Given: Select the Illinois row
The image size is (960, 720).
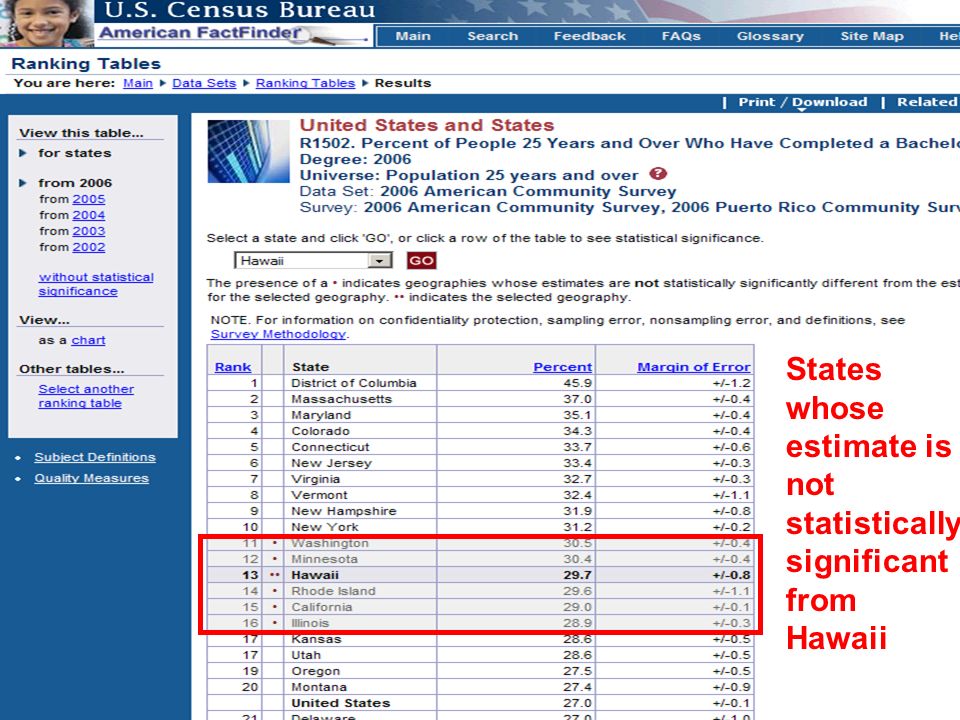Looking at the screenshot, I should coord(481,623).
